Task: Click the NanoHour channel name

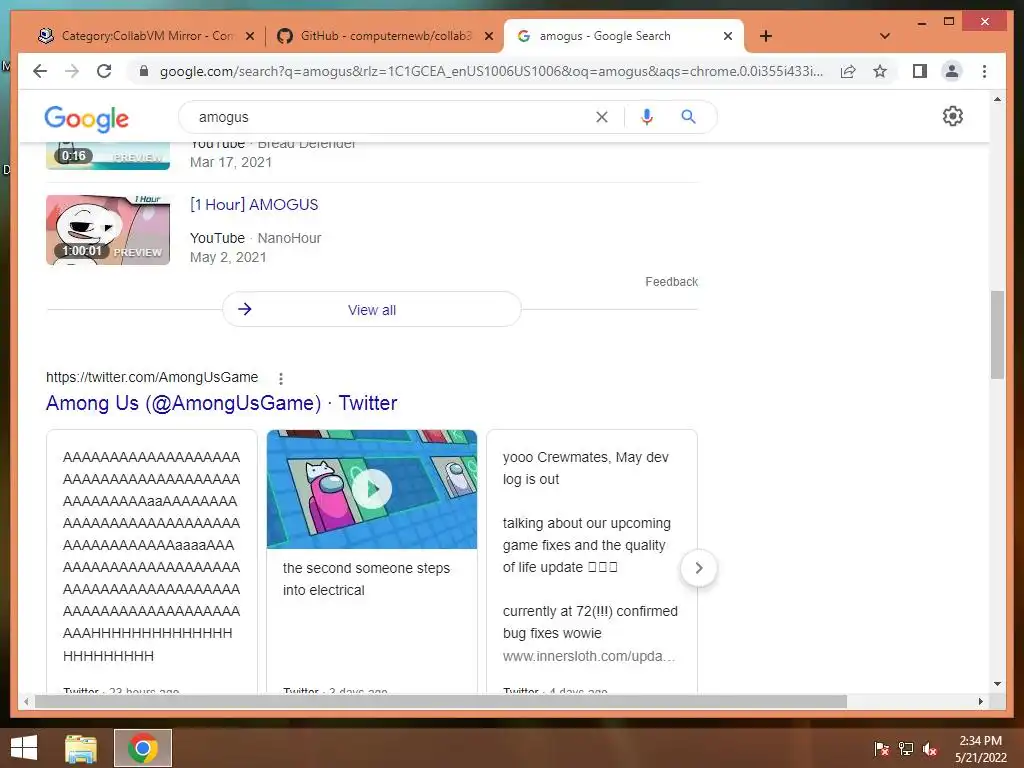Action: pyautogui.click(x=289, y=238)
